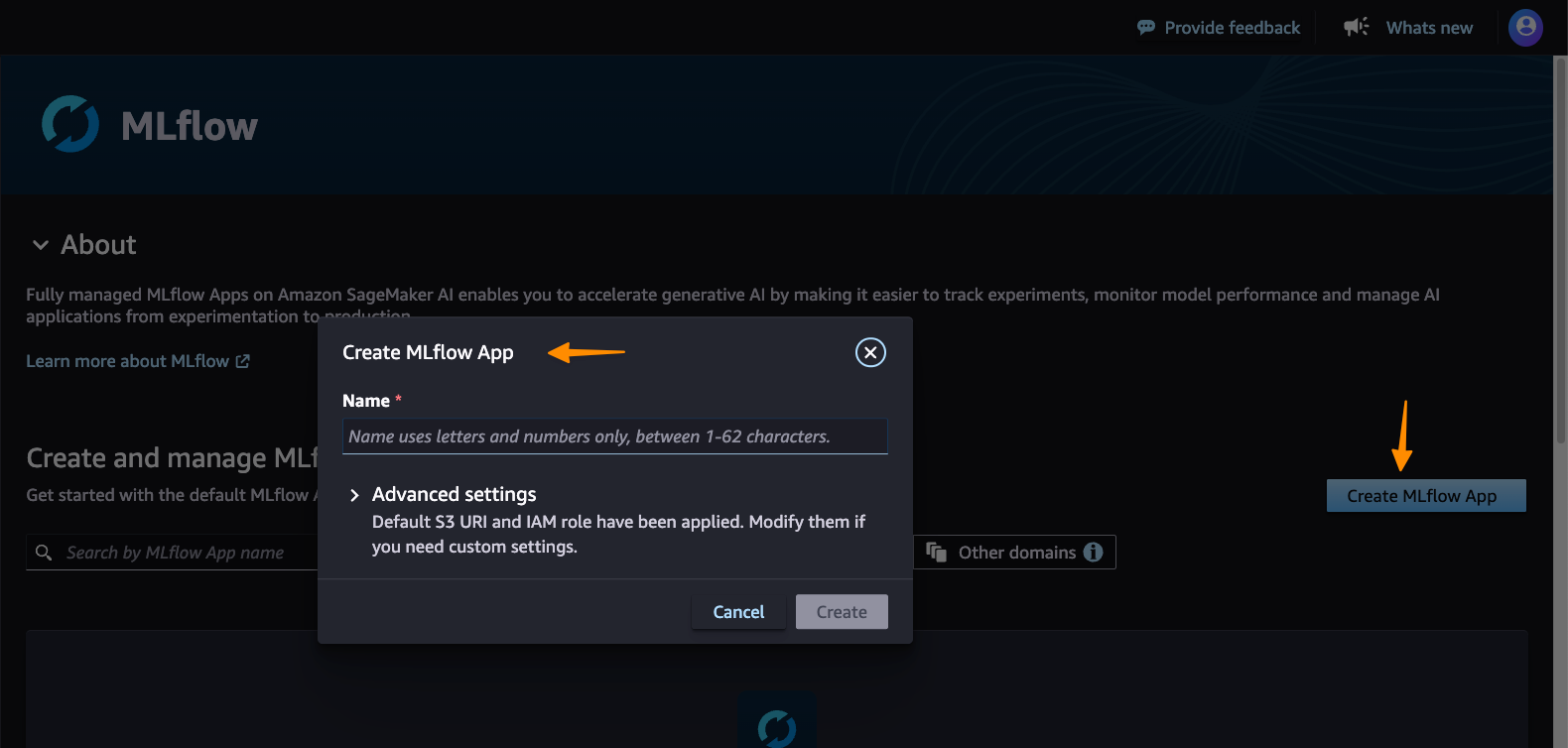
Task: Click the MLflow logo icon
Action: coord(70,124)
